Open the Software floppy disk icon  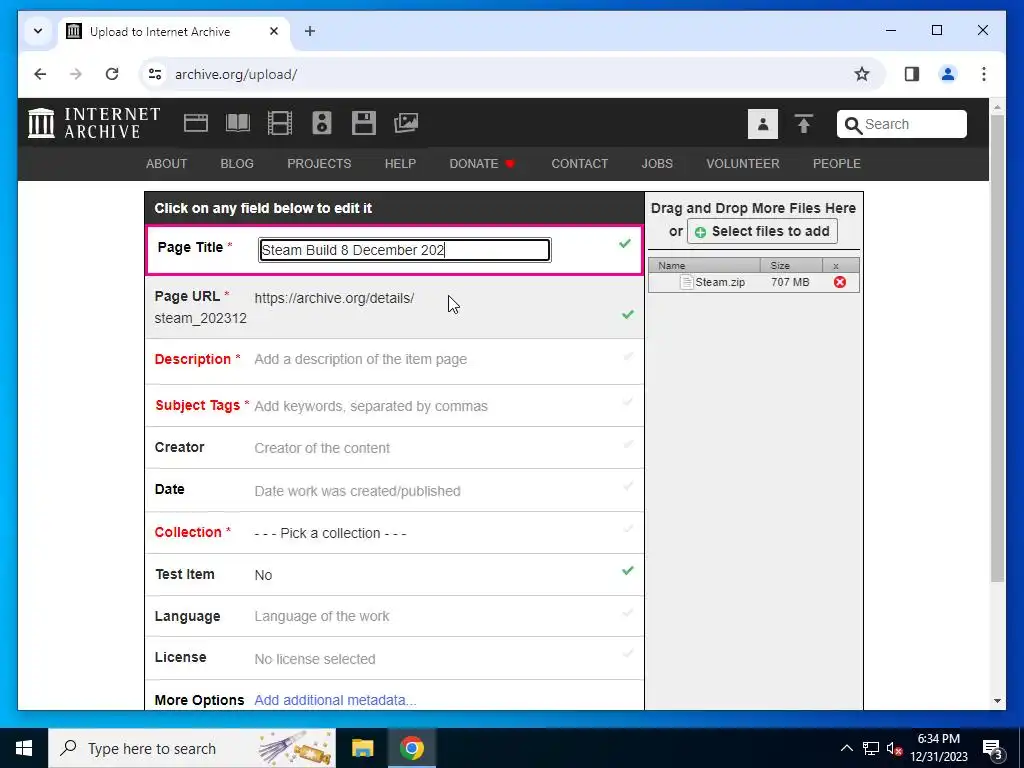[x=364, y=123]
